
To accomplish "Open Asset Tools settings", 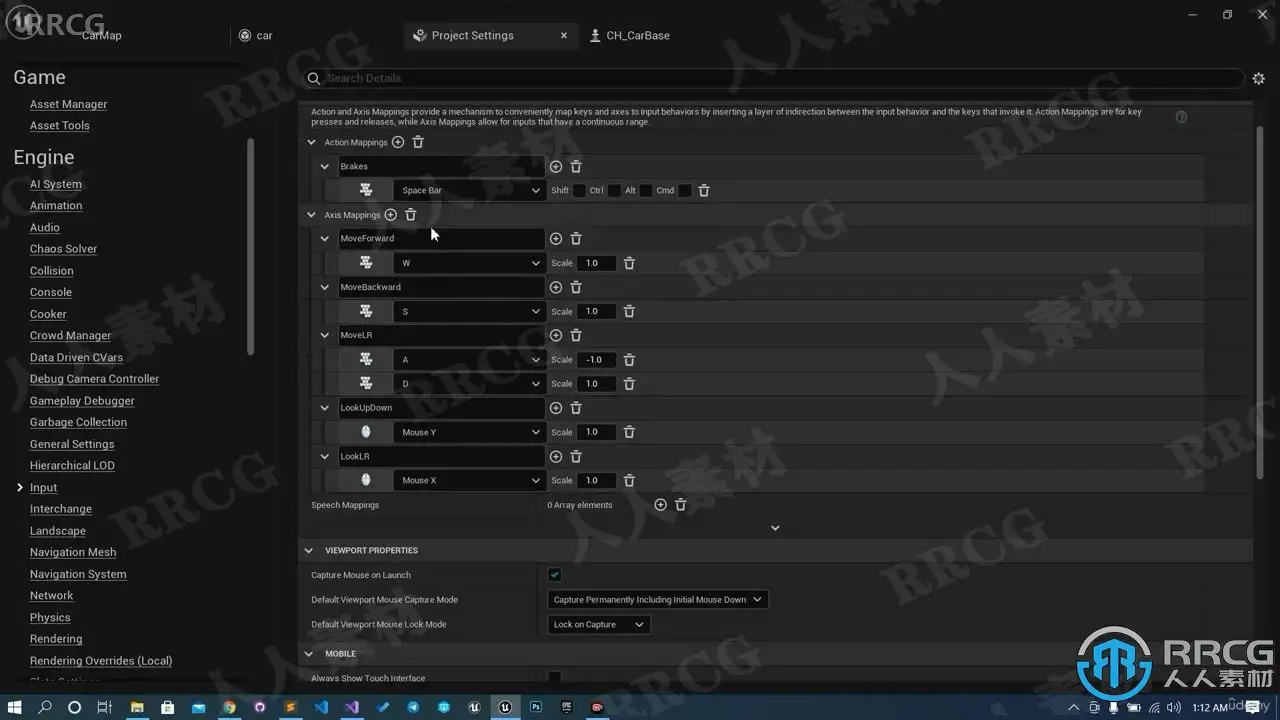I will [x=60, y=126].
